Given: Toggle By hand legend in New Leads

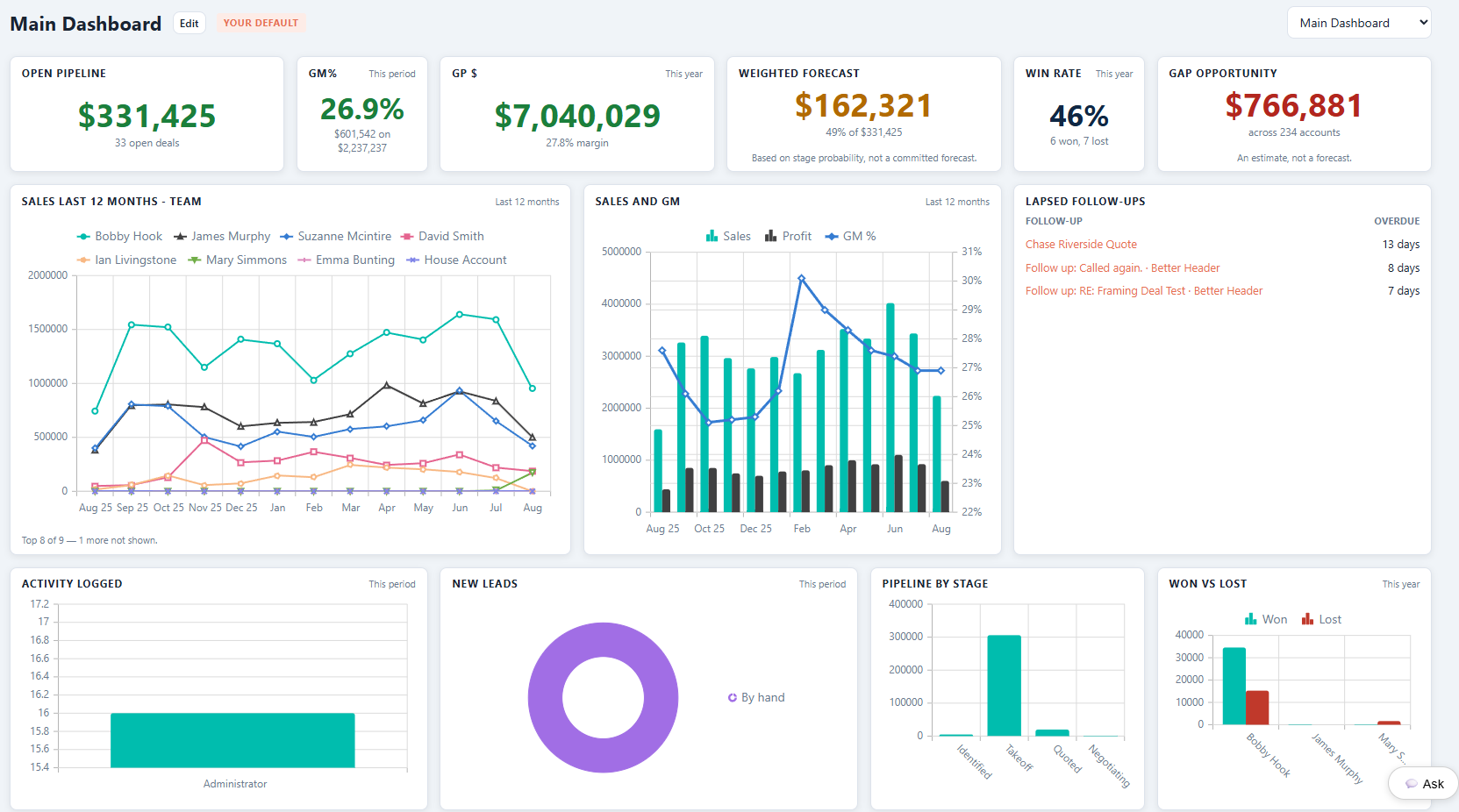Looking at the screenshot, I should (756, 698).
